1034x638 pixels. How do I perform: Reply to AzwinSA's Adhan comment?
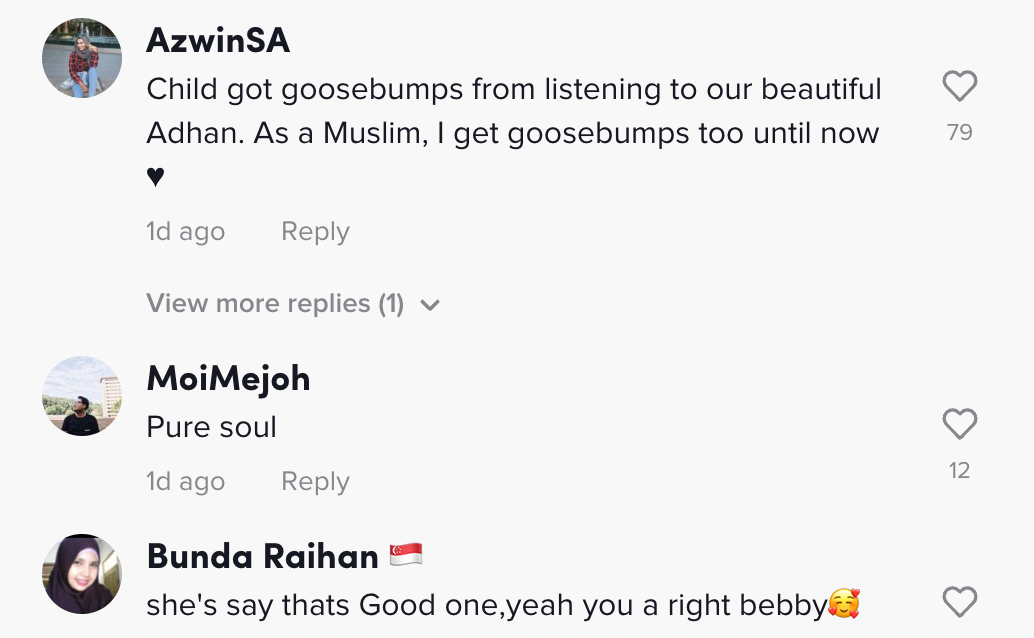315,232
